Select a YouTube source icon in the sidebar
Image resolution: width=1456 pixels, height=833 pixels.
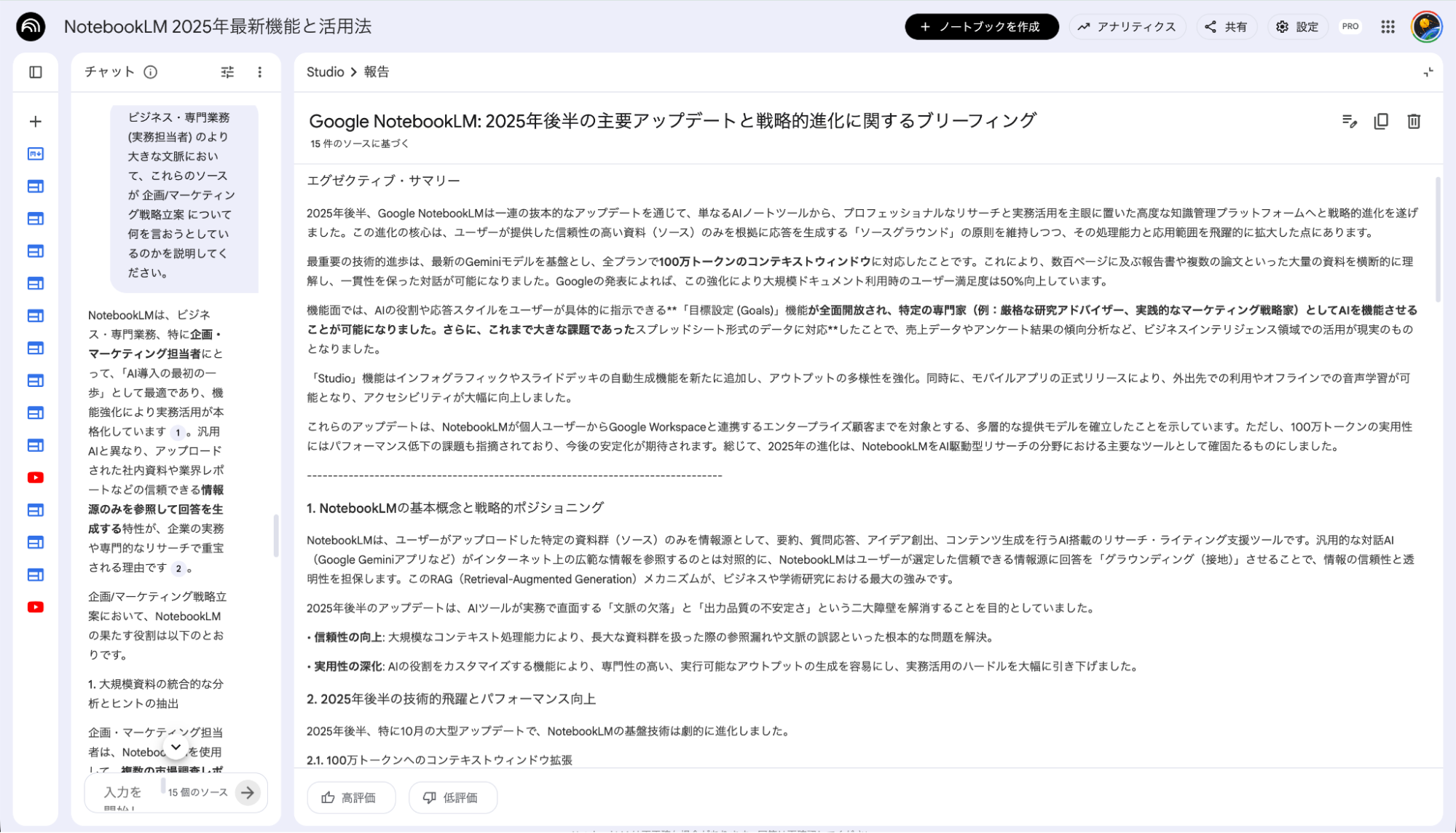34,477
